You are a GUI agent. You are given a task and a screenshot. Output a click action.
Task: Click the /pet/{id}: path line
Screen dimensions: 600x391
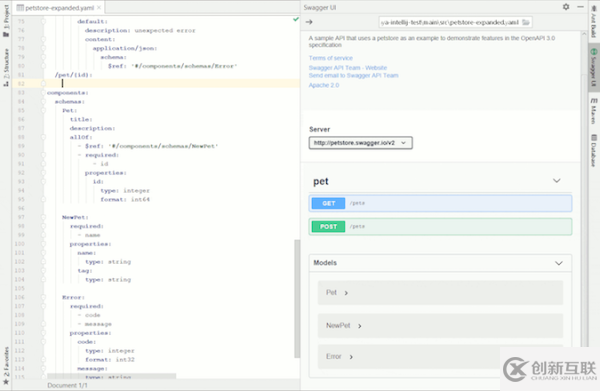73,75
